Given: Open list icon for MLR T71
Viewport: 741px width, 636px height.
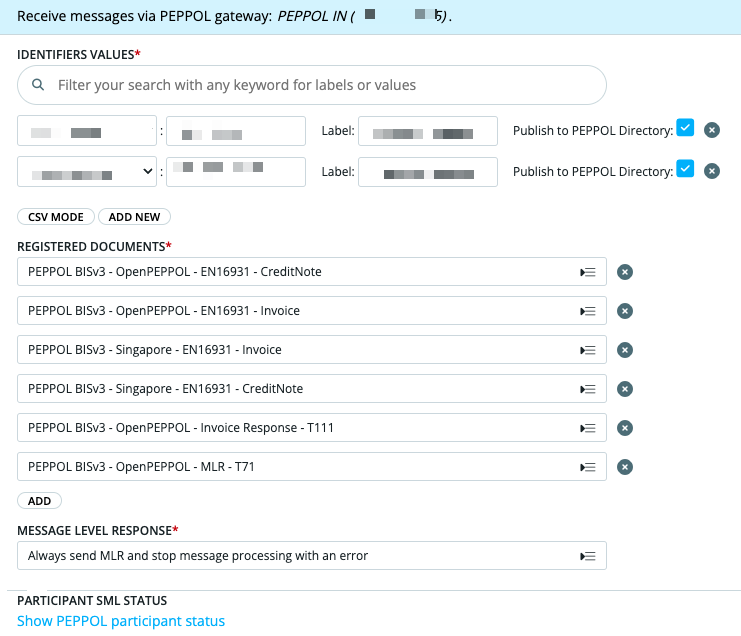Looking at the screenshot, I should click(x=588, y=467).
